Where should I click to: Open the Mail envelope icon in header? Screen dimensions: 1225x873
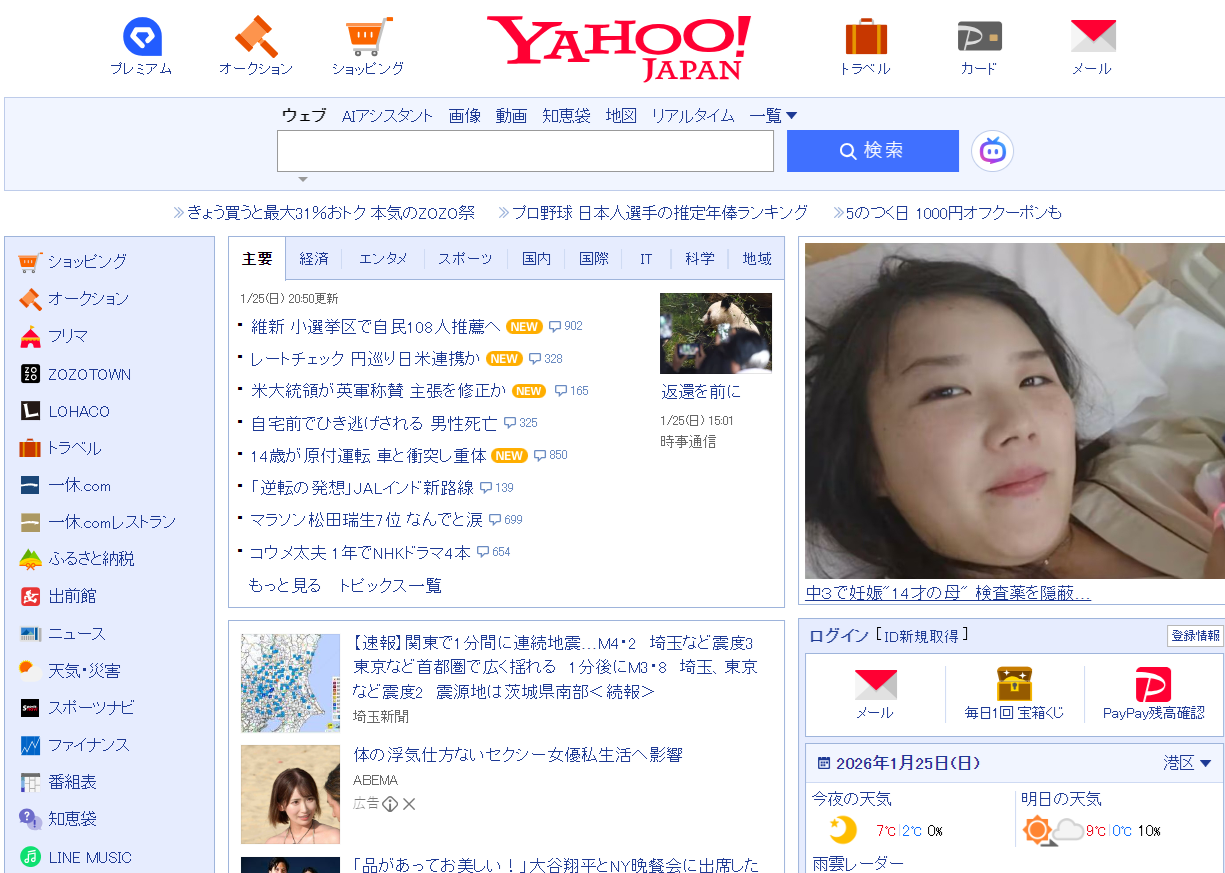[1092, 38]
